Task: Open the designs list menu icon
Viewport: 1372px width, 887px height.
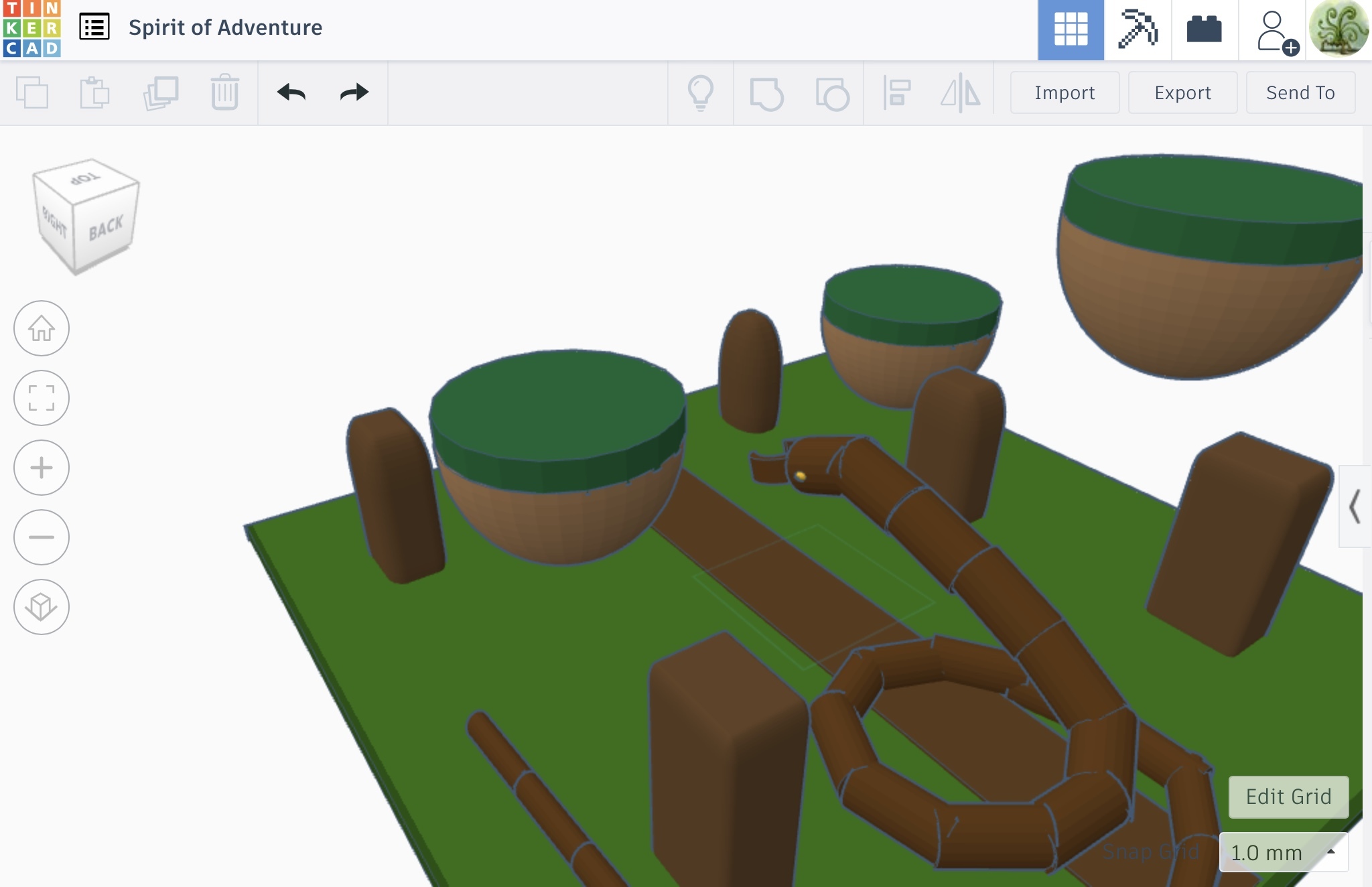Action: click(x=94, y=27)
